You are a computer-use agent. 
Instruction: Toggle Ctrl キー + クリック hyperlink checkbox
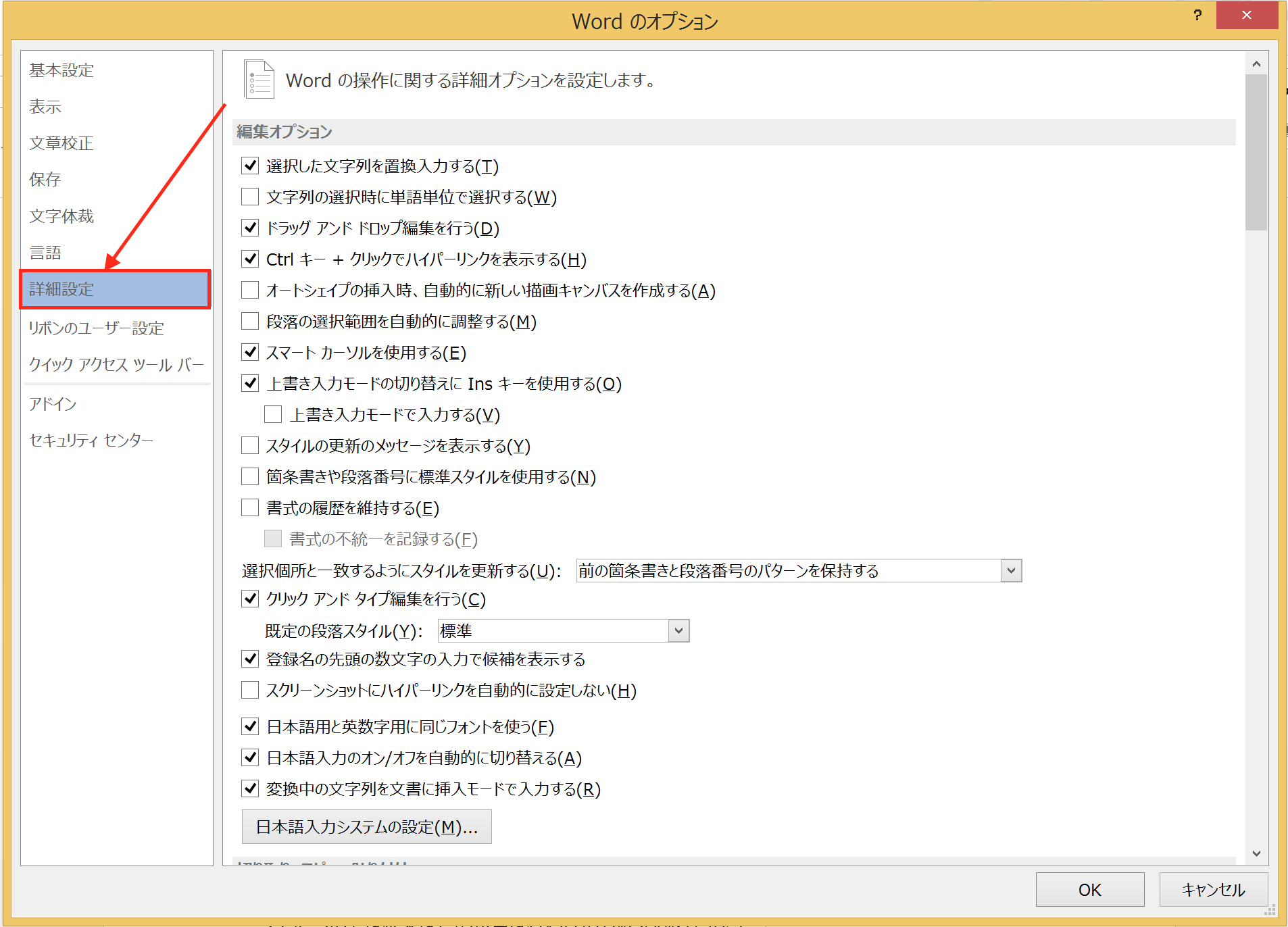250,259
